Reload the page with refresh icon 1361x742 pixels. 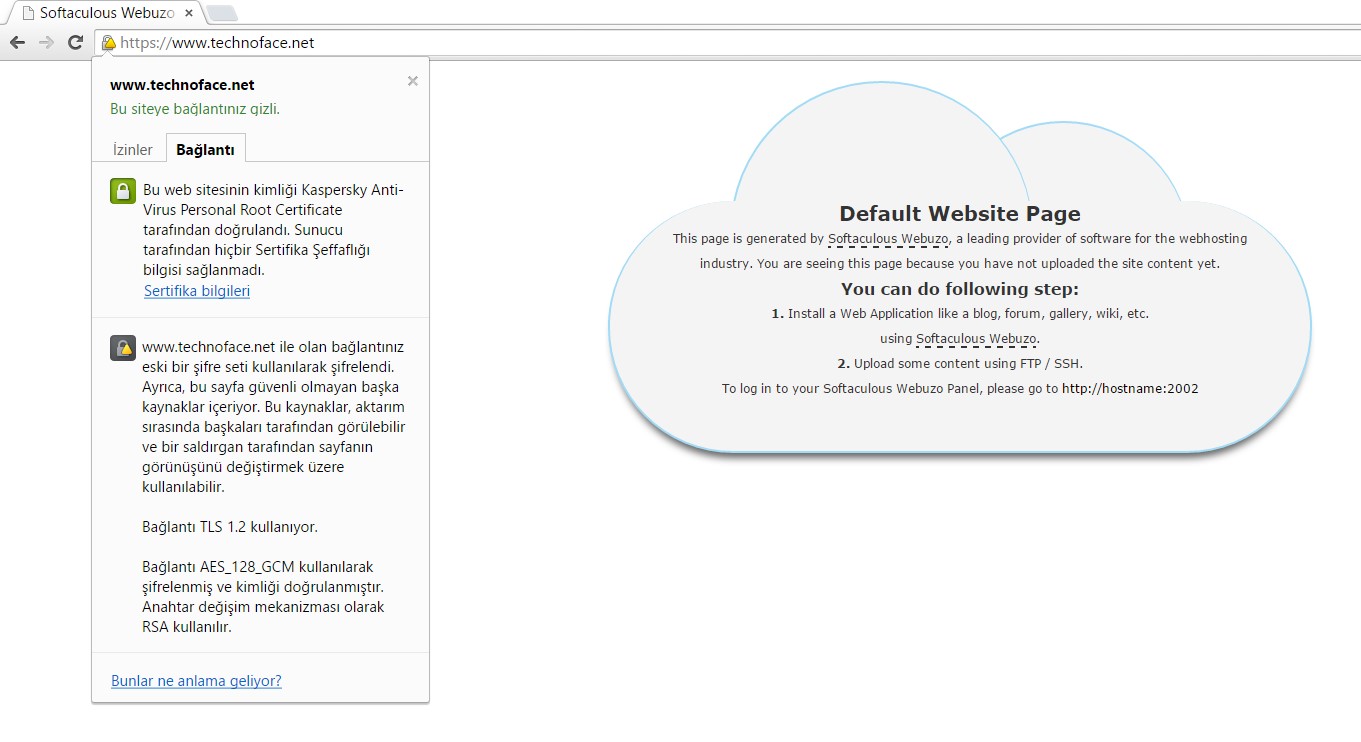[75, 42]
